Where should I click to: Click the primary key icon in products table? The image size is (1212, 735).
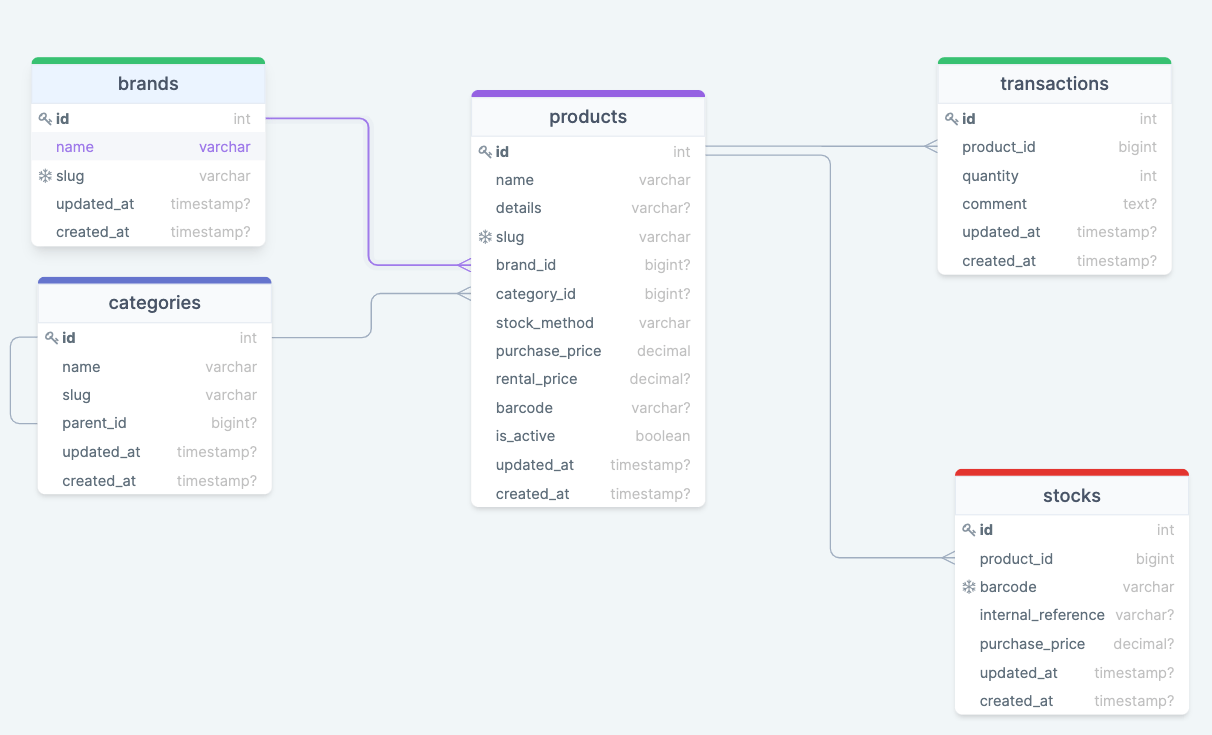tap(485, 152)
